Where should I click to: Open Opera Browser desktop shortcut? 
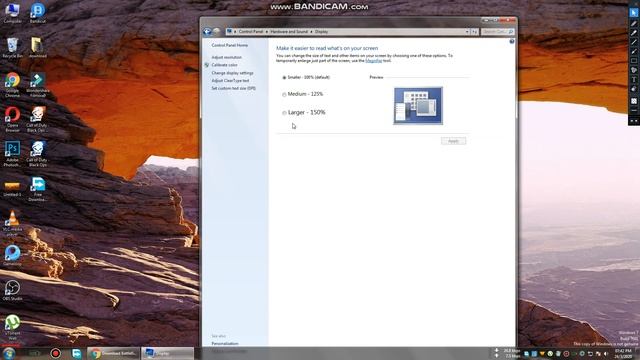(12, 119)
